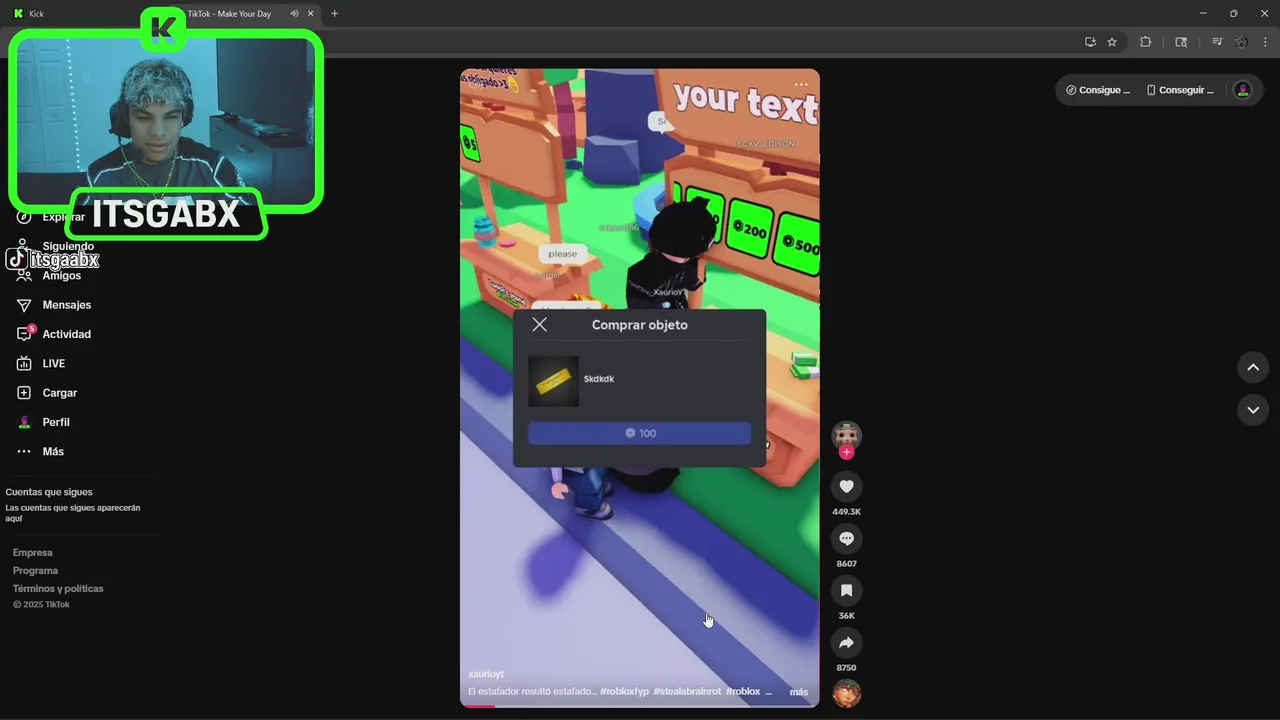Screen dimensions: 1280x720
Task: Follow creator with red plus badge
Action: (x=846, y=452)
